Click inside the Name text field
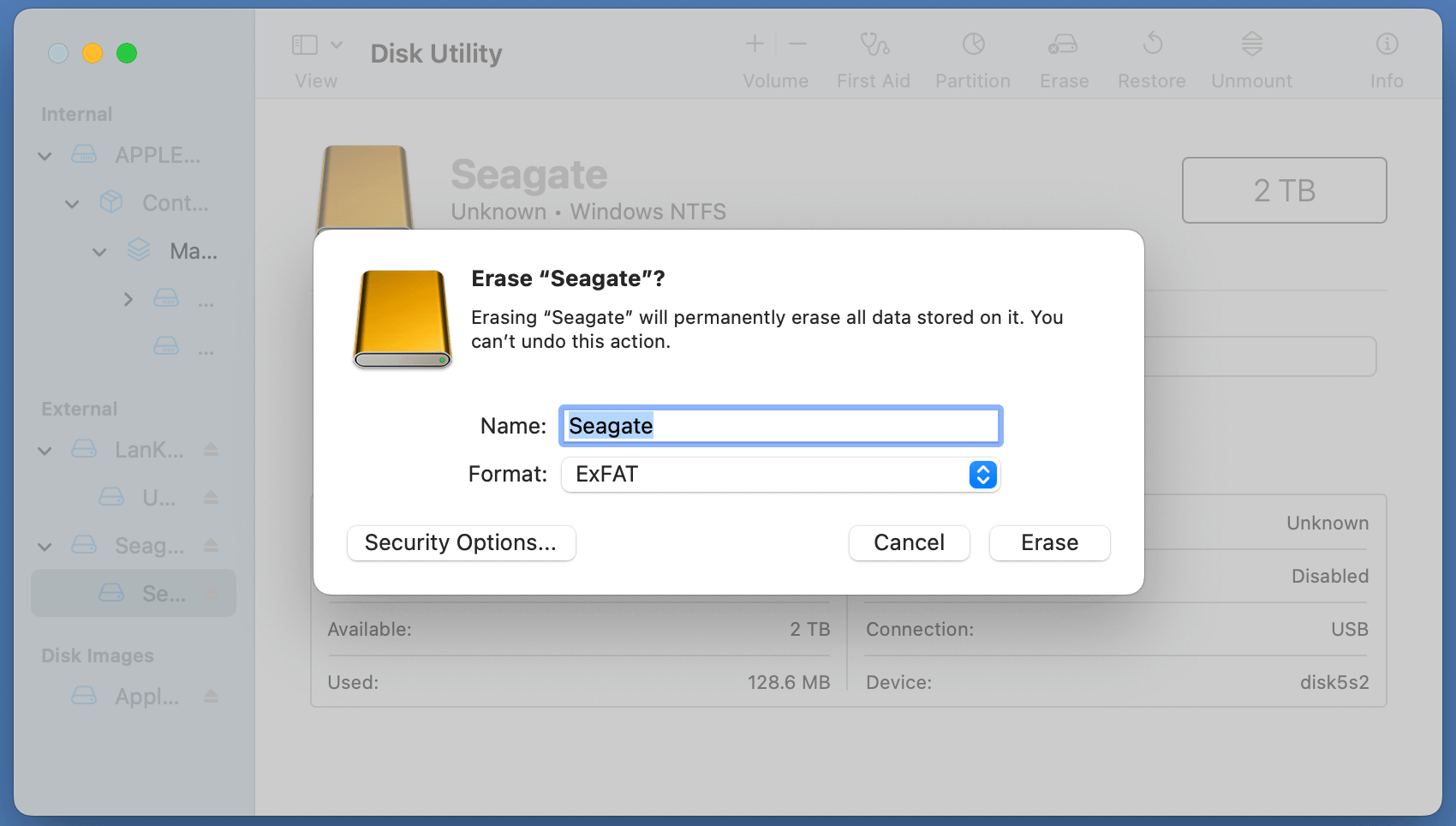Screen dimensions: 1456x826 779,426
